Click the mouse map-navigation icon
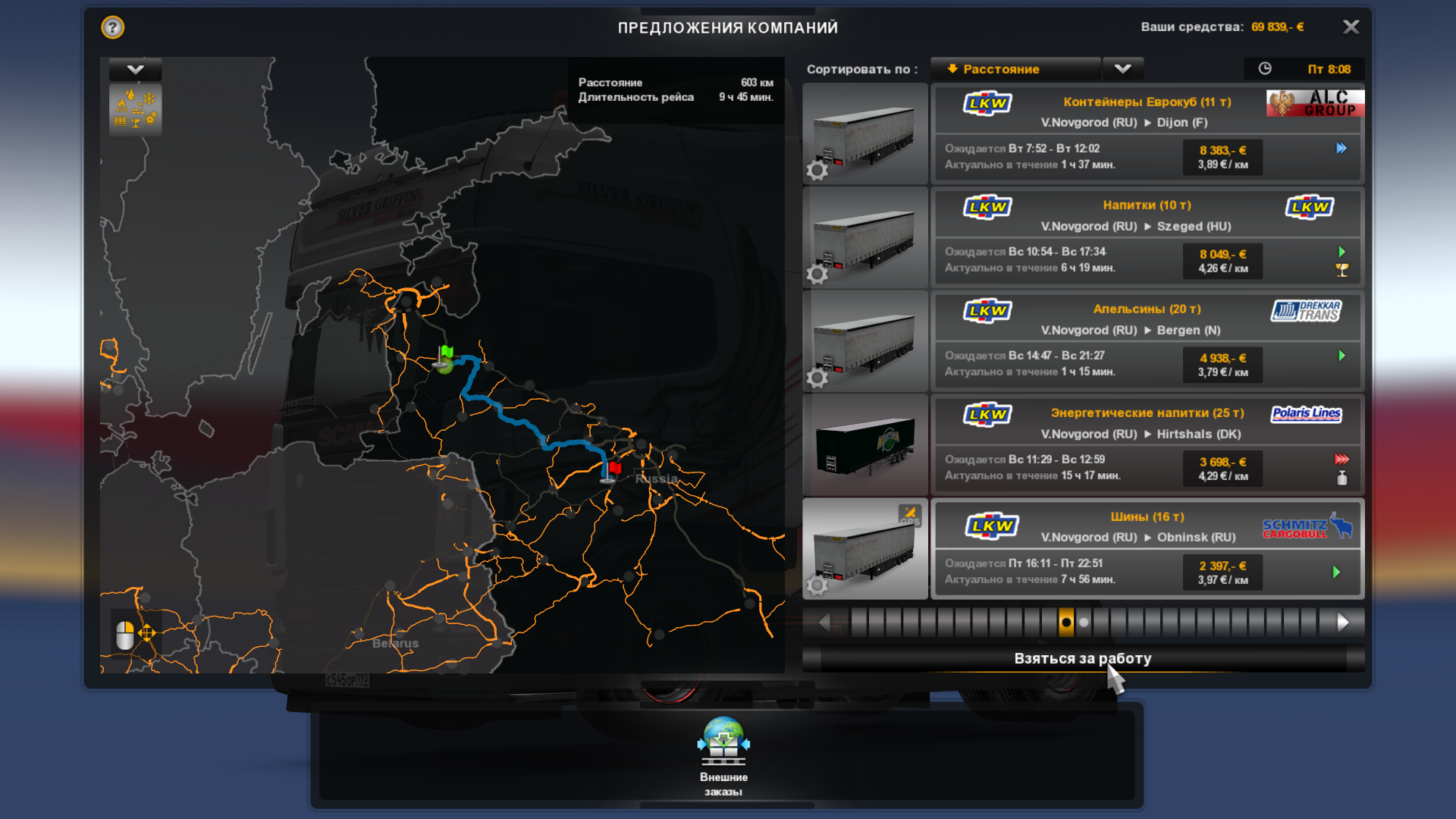This screenshot has width=1456, height=819. (126, 634)
